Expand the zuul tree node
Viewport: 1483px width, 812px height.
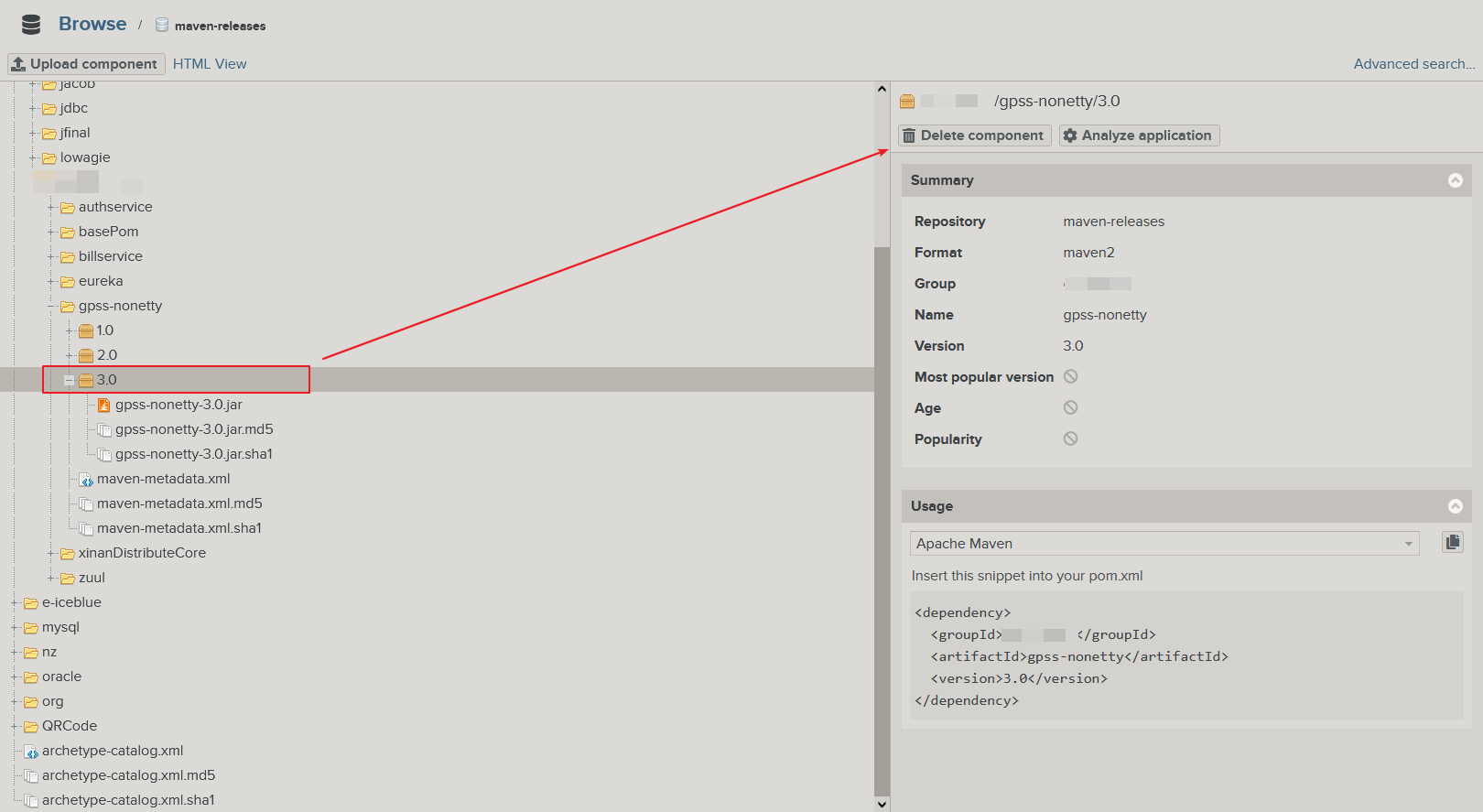51,578
